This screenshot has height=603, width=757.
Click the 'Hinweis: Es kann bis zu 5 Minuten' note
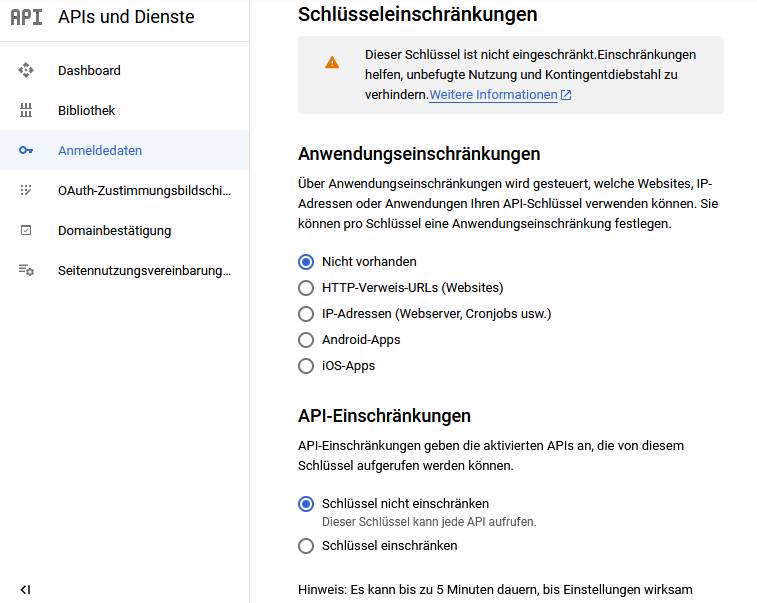click(x=495, y=589)
